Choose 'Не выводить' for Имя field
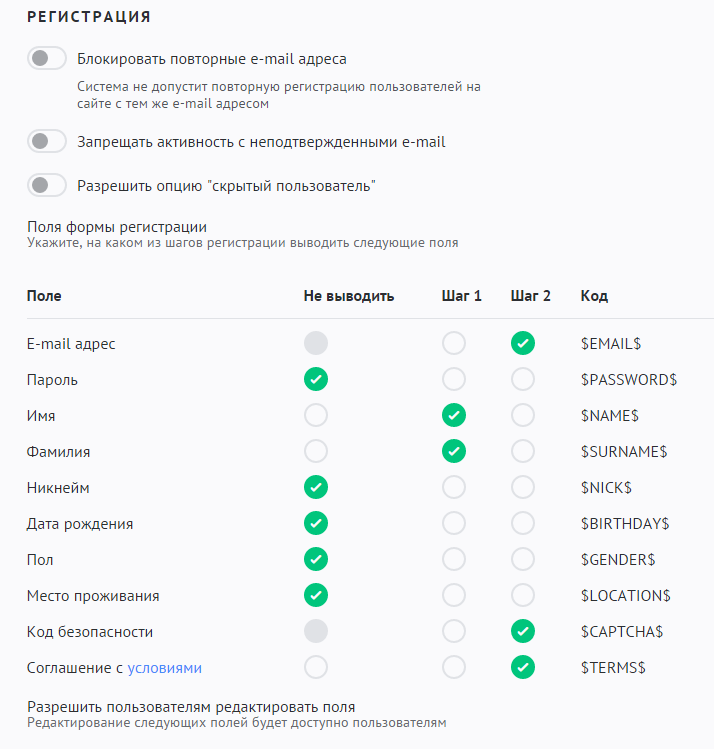The width and height of the screenshot is (714, 749). [316, 416]
